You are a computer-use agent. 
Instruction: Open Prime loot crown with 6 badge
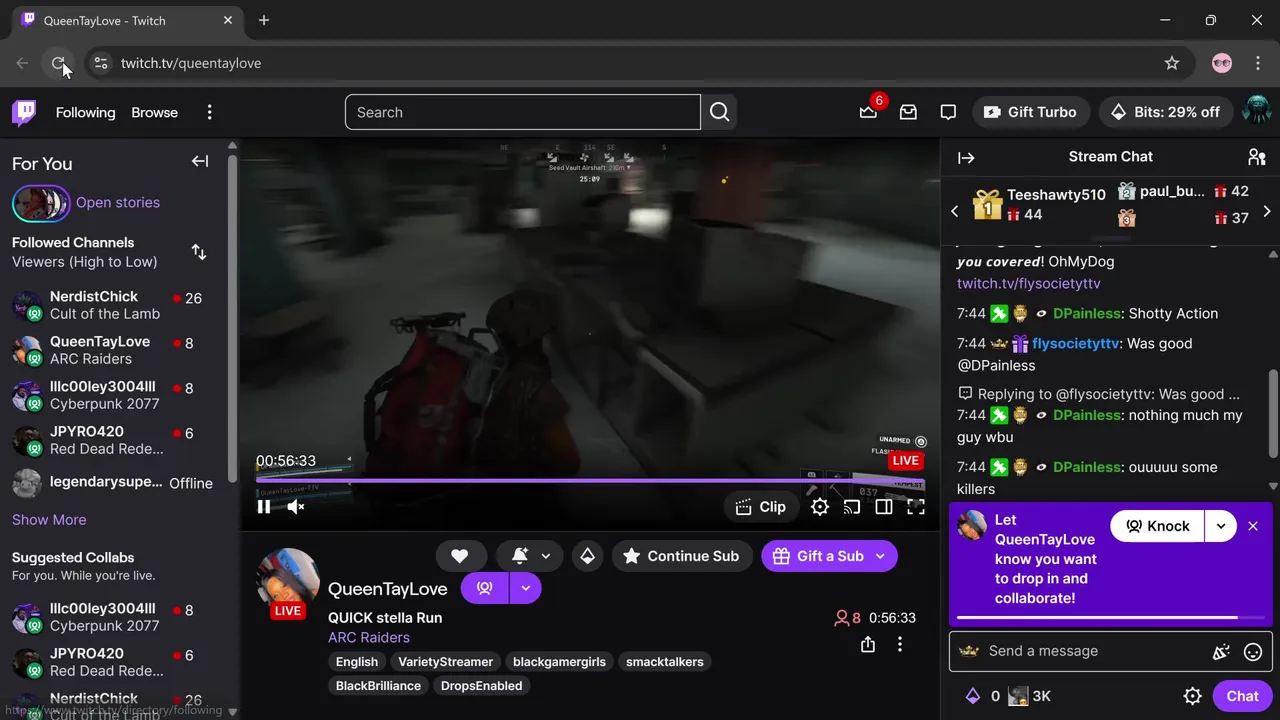868,112
